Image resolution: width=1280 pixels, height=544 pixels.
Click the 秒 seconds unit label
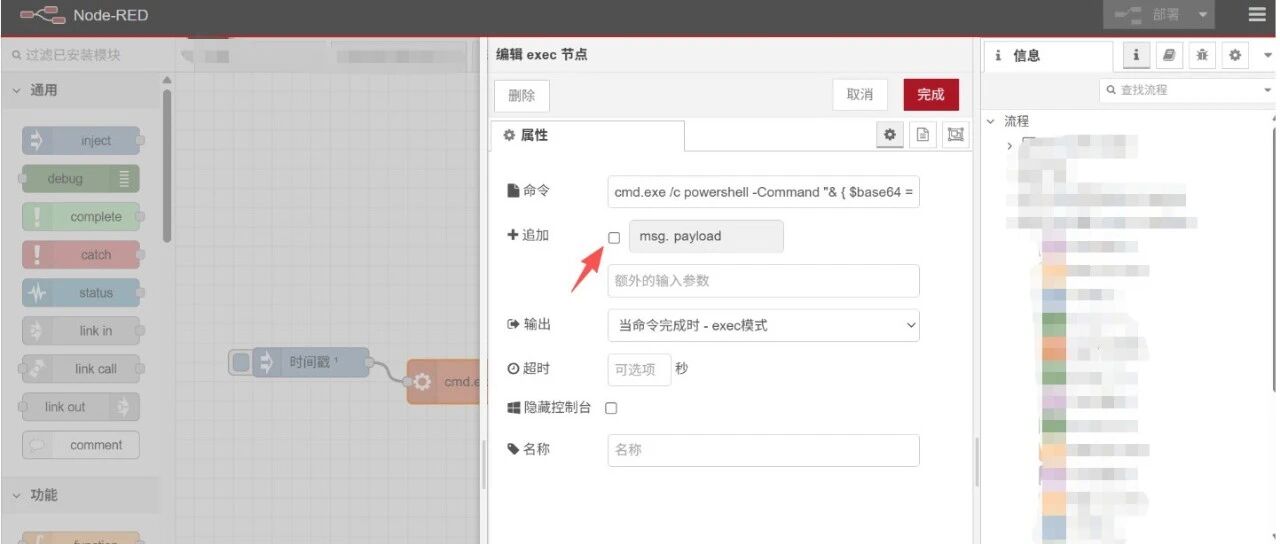click(x=682, y=368)
